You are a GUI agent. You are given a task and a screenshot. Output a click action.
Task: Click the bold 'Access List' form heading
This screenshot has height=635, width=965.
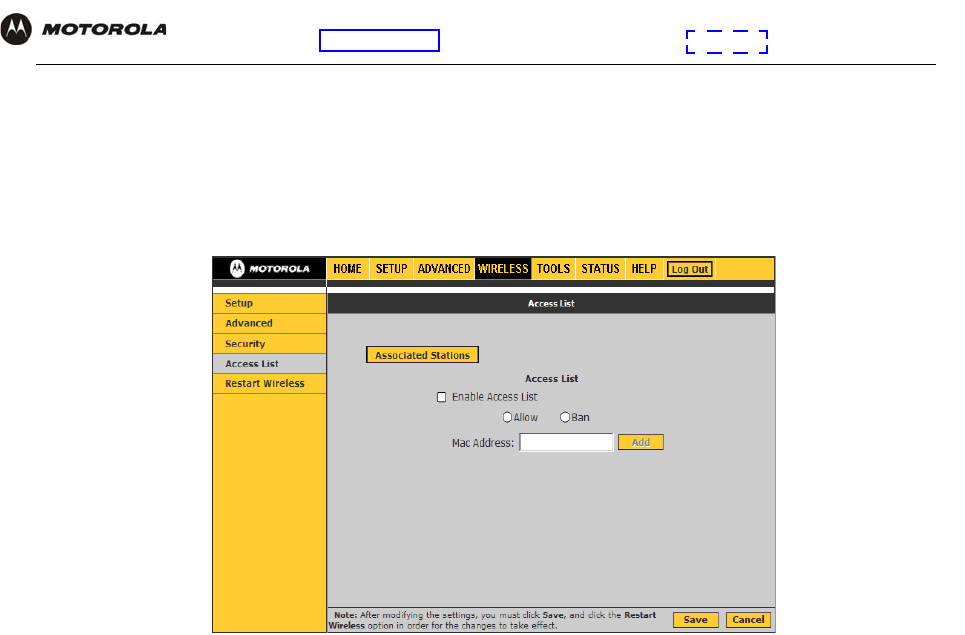point(551,379)
